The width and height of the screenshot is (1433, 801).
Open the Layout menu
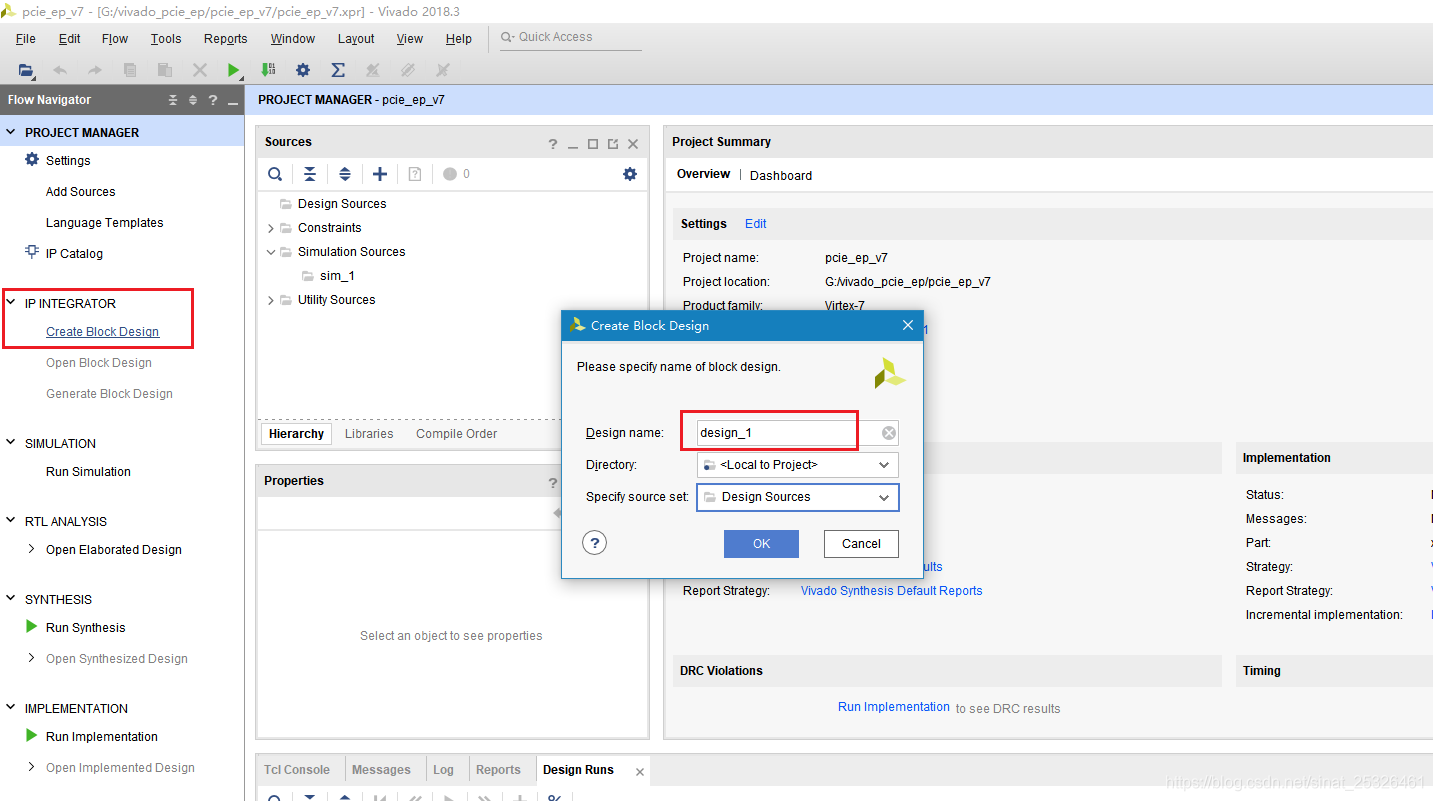click(356, 39)
